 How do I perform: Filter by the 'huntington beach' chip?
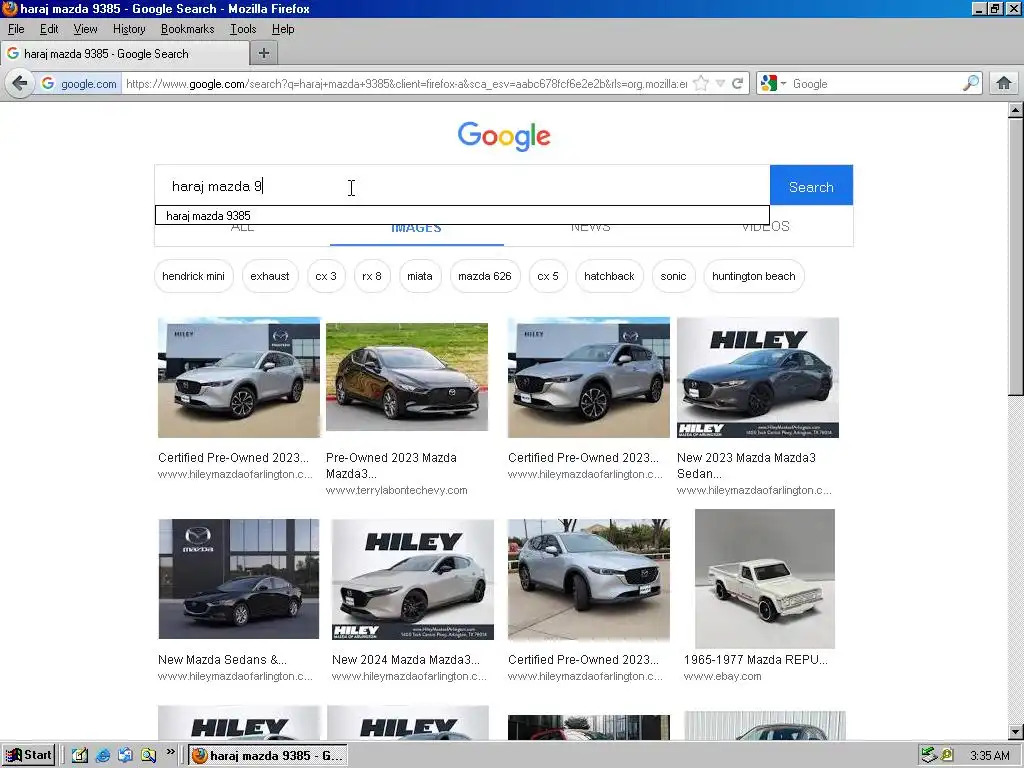tap(754, 276)
